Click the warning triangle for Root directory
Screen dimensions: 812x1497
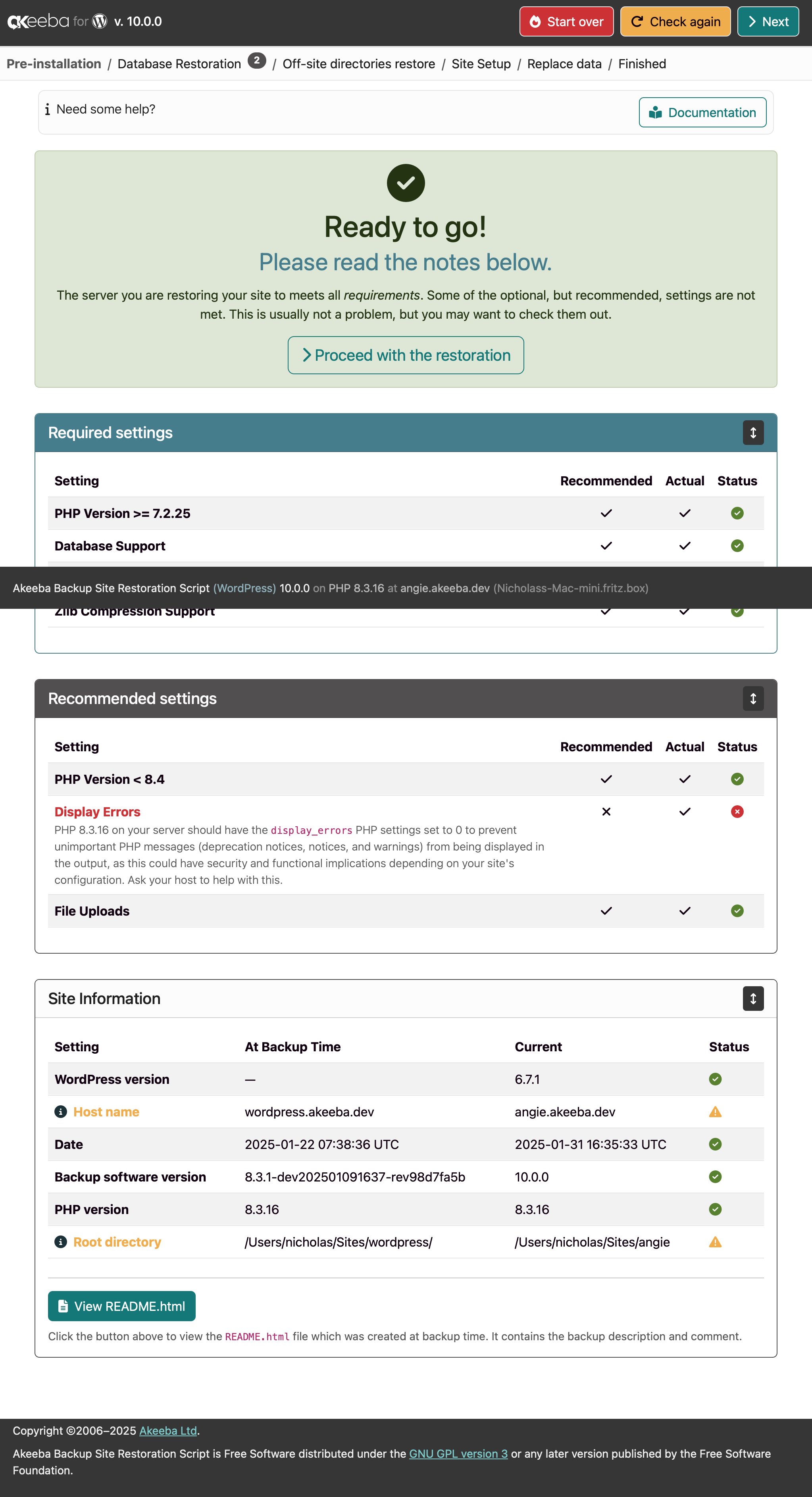tap(715, 1242)
